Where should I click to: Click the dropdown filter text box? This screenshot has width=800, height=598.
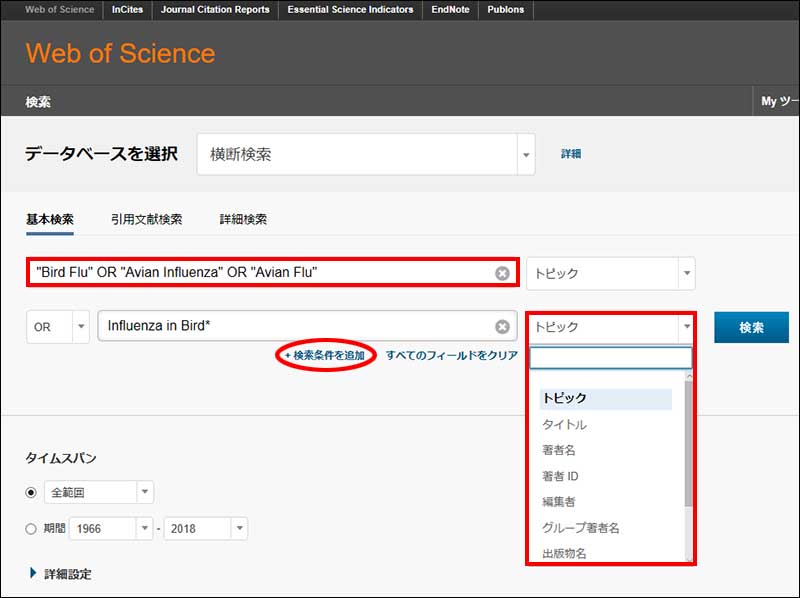[611, 358]
